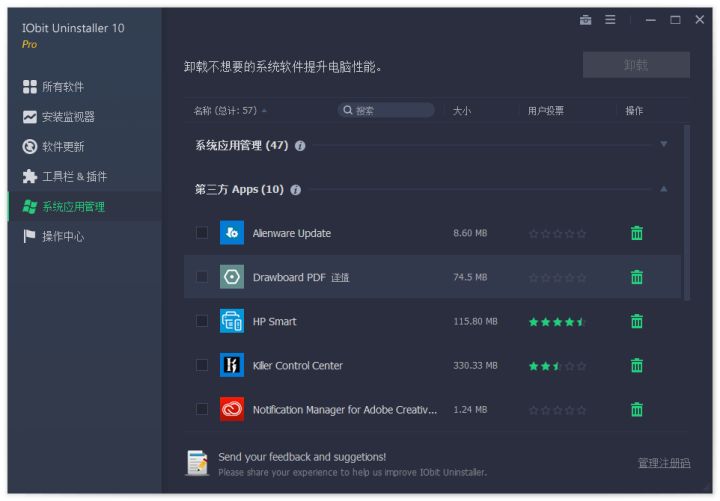Click the info icon beside 系统应用管理 (47)
This screenshot has height=501, width=720.
[x=300, y=146]
